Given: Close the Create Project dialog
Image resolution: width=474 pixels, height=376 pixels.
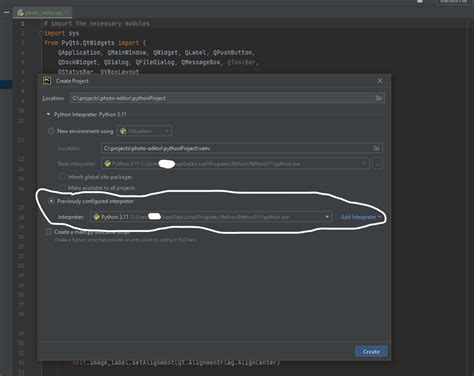Looking at the screenshot, I should click(380, 81).
